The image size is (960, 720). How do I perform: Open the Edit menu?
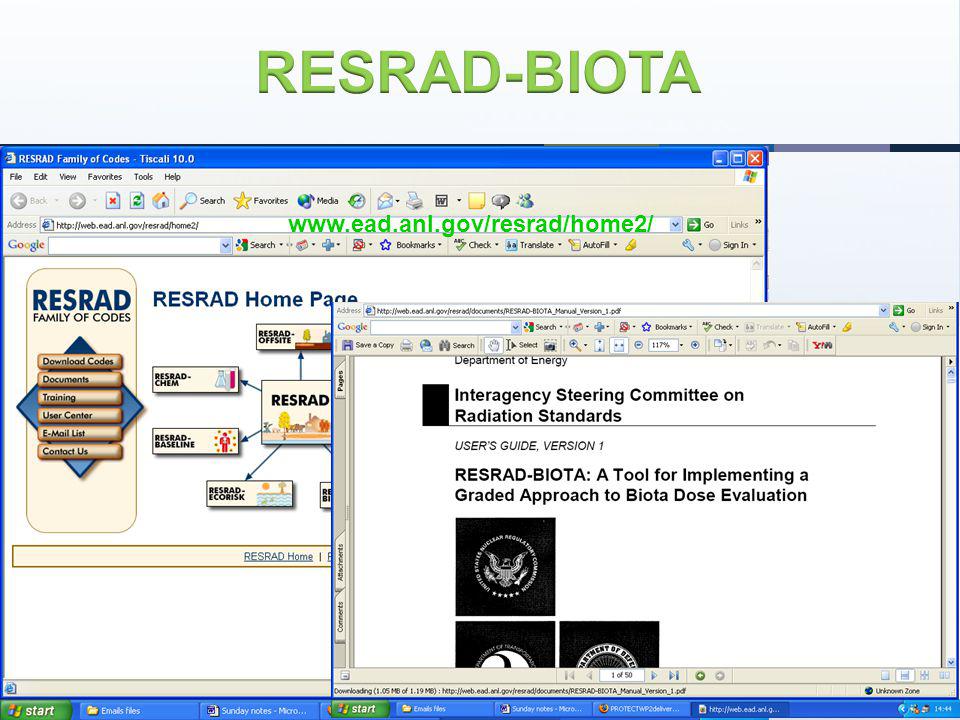tap(40, 176)
